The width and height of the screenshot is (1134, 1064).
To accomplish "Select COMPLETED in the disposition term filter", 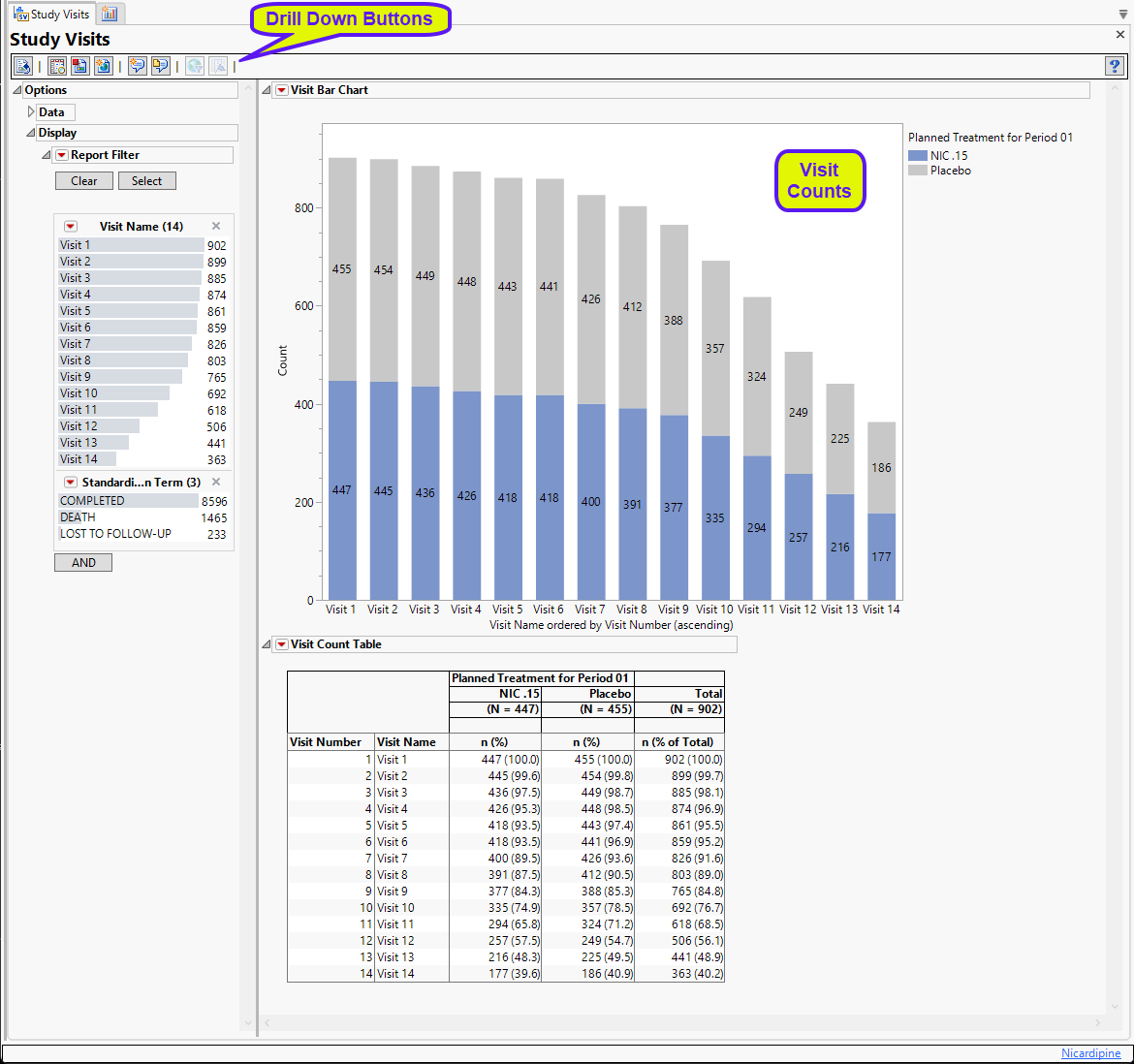I will pos(92,501).
